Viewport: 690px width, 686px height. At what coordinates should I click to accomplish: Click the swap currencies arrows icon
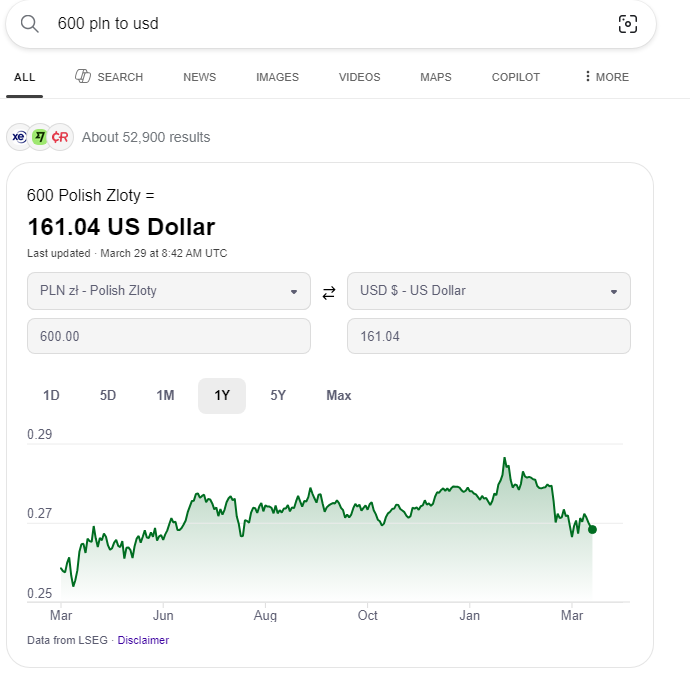(x=329, y=293)
